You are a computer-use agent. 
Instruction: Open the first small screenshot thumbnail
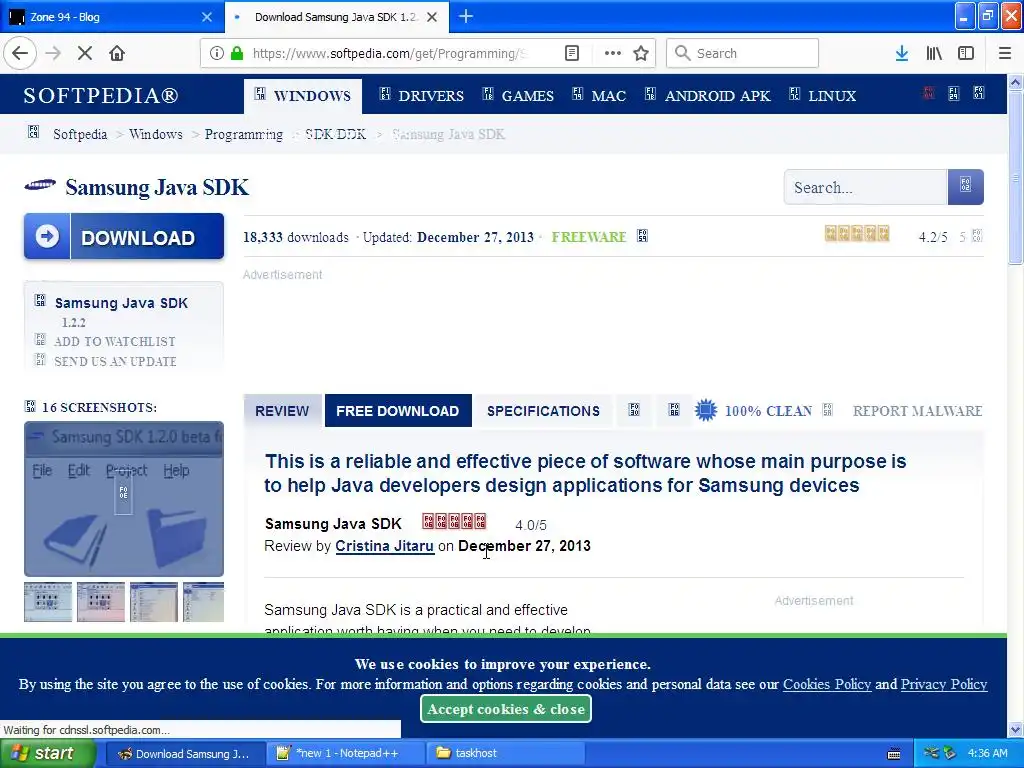[x=48, y=601]
